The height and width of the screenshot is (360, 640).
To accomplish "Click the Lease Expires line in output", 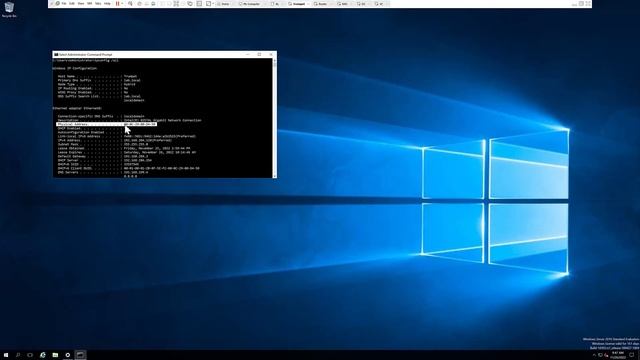I will (x=127, y=152).
